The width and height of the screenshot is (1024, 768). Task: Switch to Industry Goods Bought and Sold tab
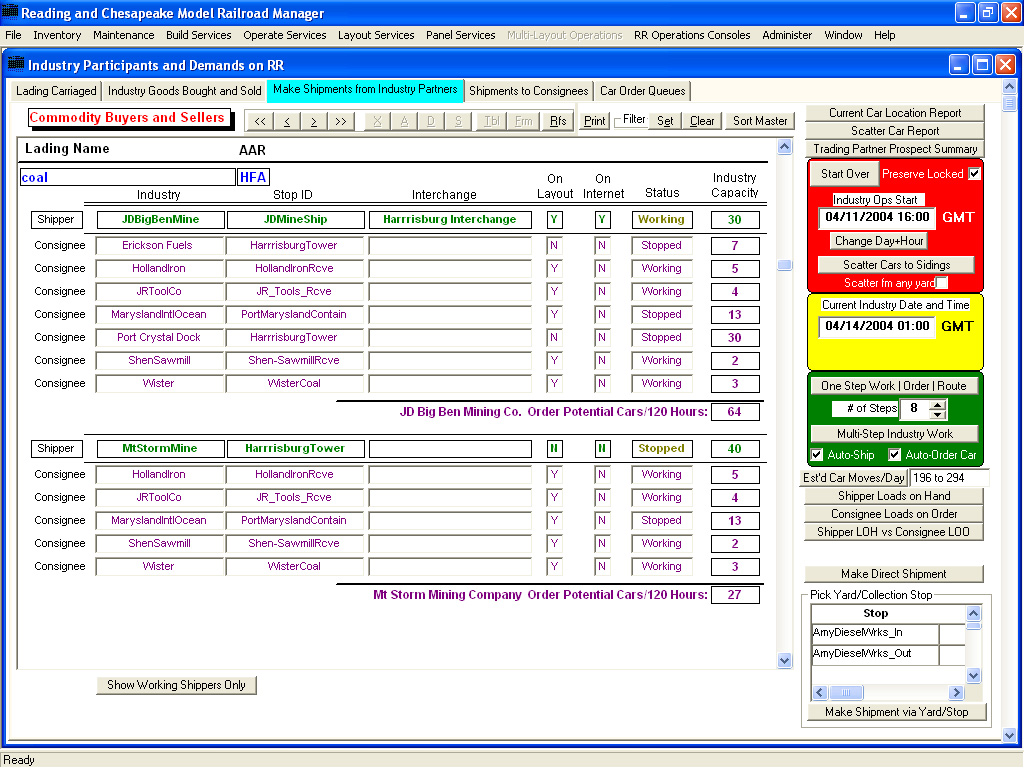click(185, 91)
